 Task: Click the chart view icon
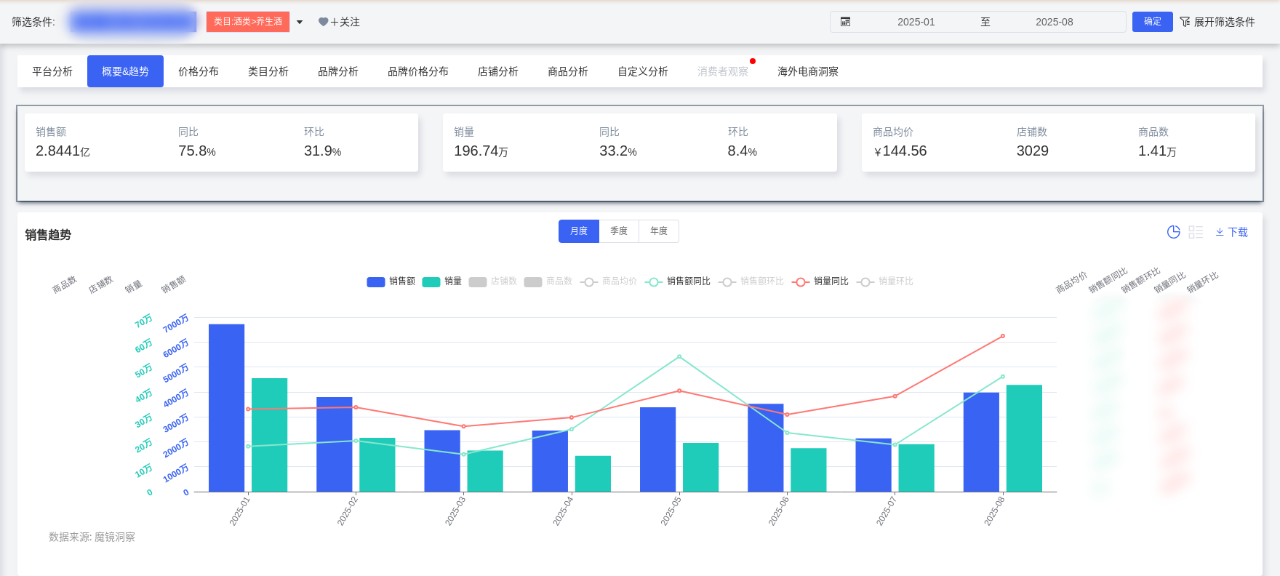1174,232
